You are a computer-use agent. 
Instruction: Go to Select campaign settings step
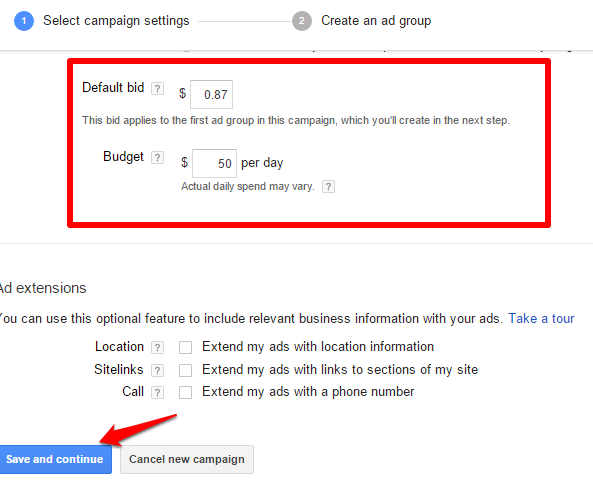click(116, 21)
